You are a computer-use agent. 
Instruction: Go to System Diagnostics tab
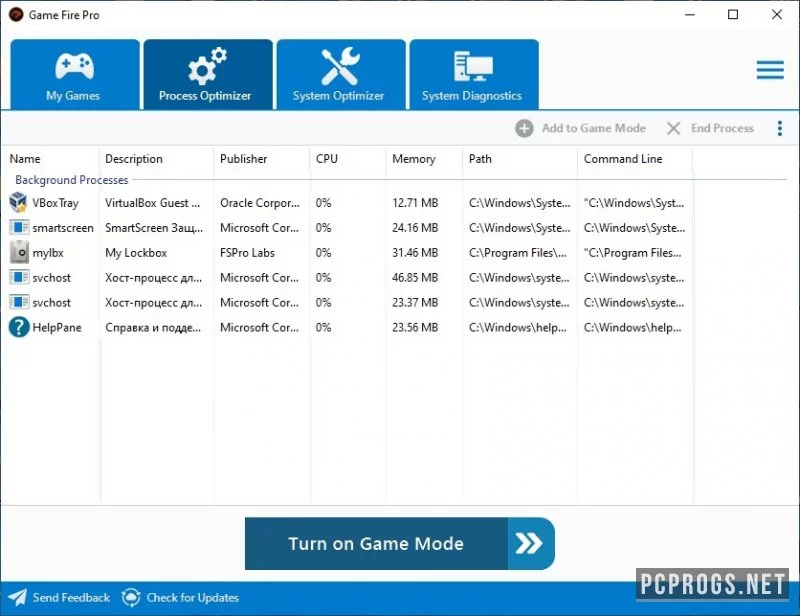(474, 75)
